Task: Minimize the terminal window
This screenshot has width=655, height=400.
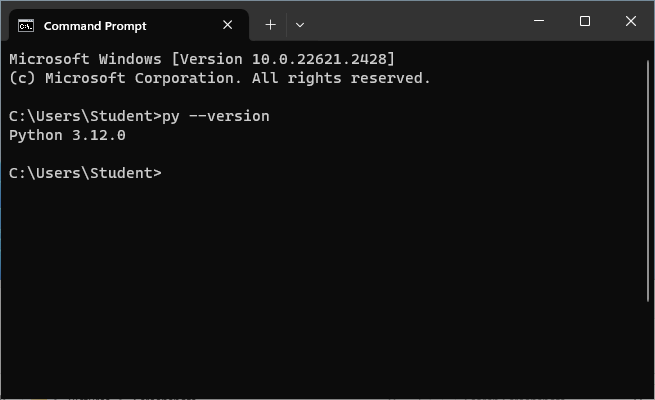Action: [x=539, y=22]
